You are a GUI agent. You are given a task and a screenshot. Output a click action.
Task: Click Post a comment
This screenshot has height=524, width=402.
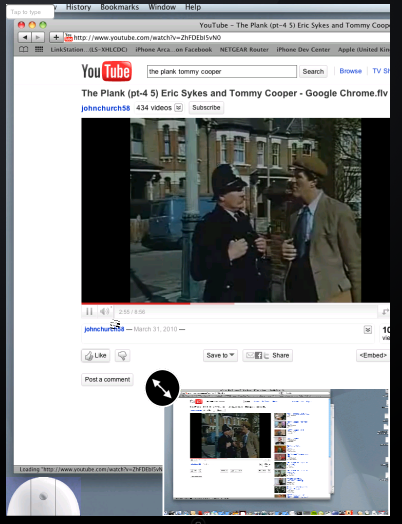coord(107,379)
